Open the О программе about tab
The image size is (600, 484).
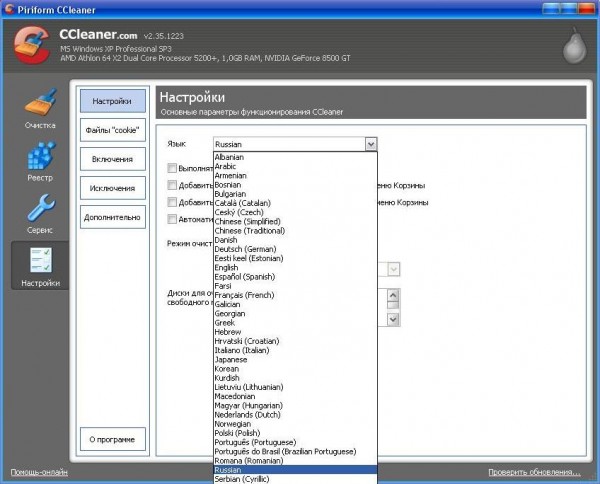[113, 439]
